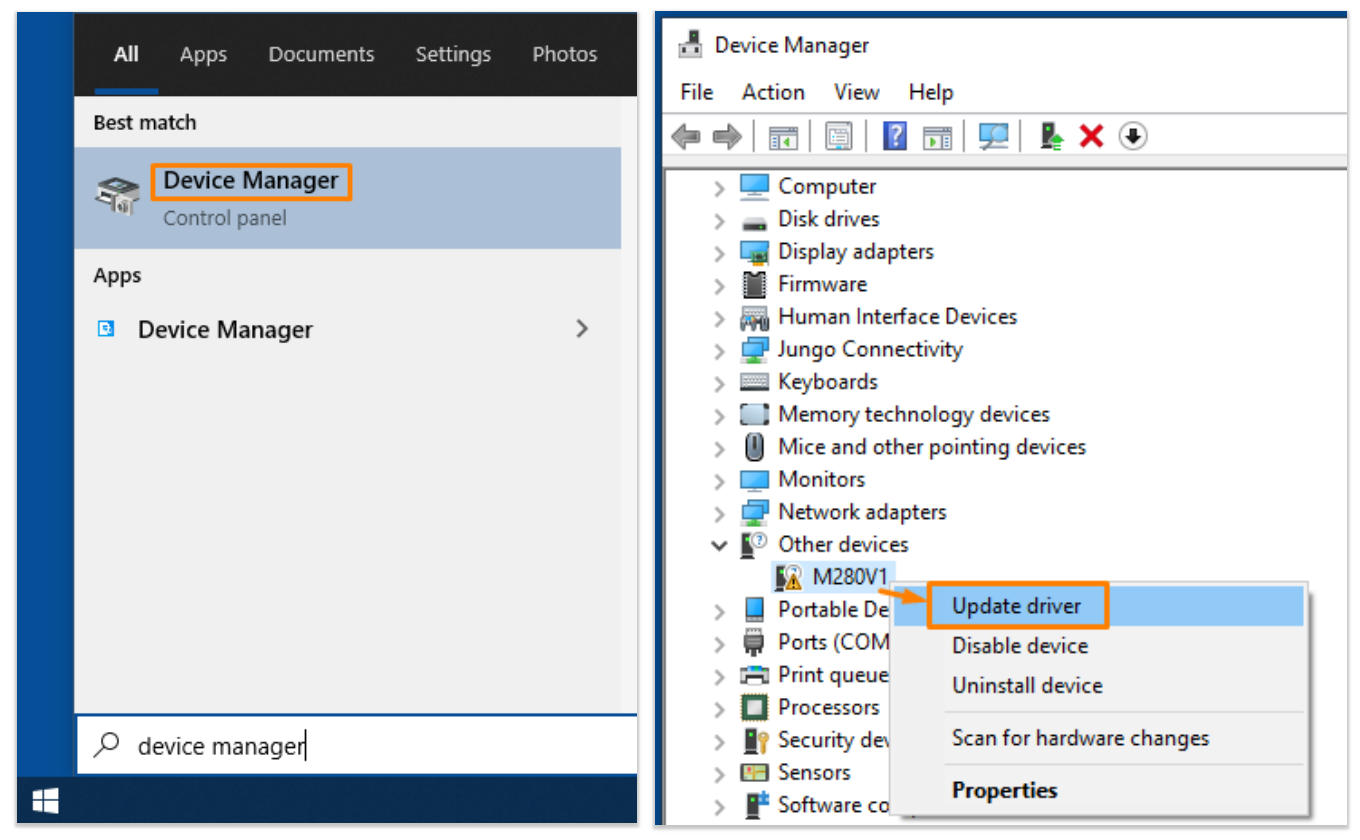The width and height of the screenshot is (1360, 840).
Task: Click the Properties toolbar icon
Action: (x=838, y=136)
